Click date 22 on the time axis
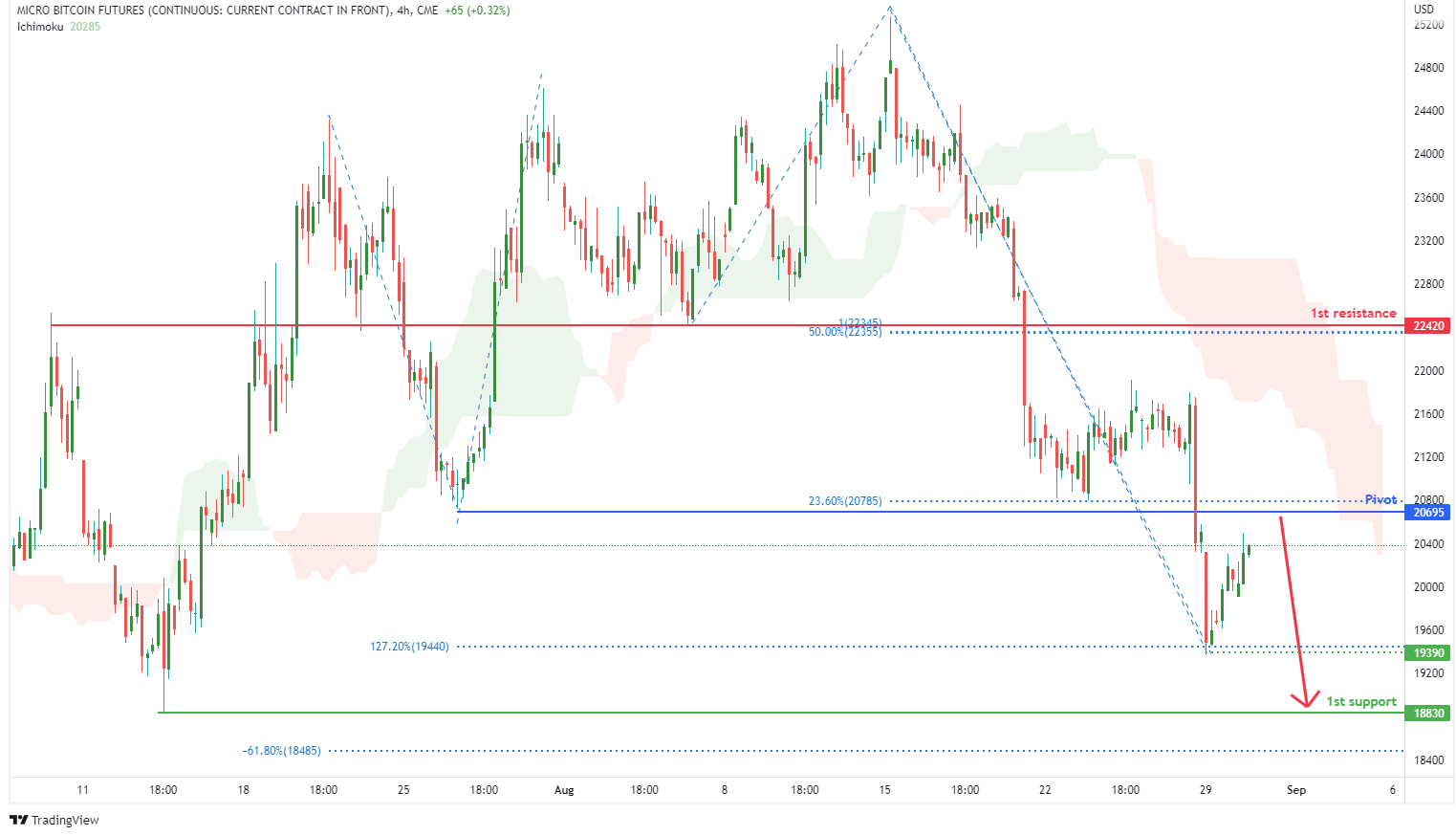The width and height of the screenshot is (1456, 836). click(x=1045, y=790)
